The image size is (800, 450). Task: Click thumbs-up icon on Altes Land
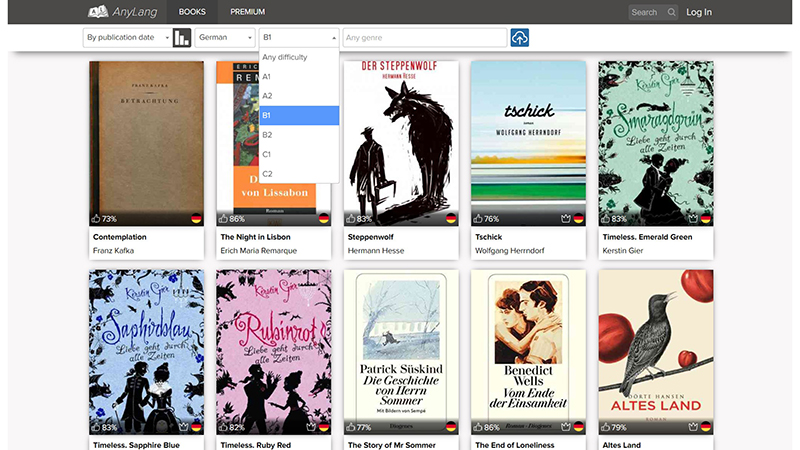(605, 427)
